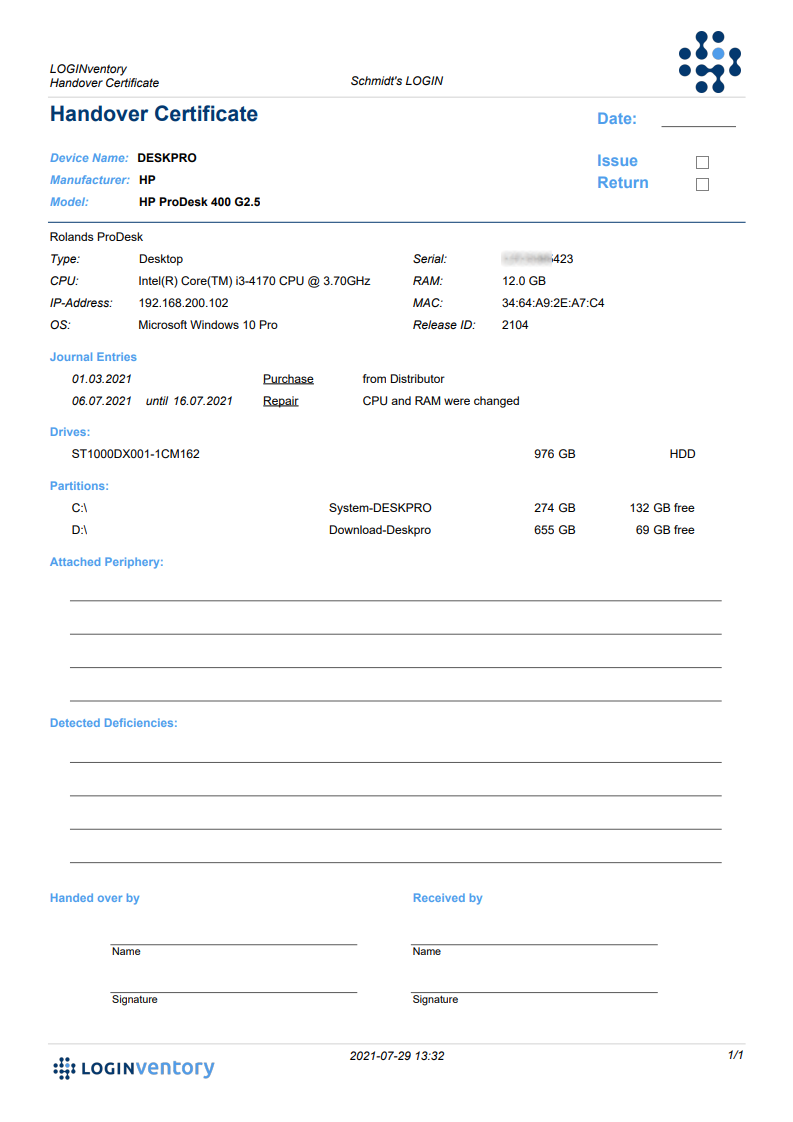Click the LOGINventory dotted logo top right
This screenshot has height=1122, width=793.
pos(709,62)
